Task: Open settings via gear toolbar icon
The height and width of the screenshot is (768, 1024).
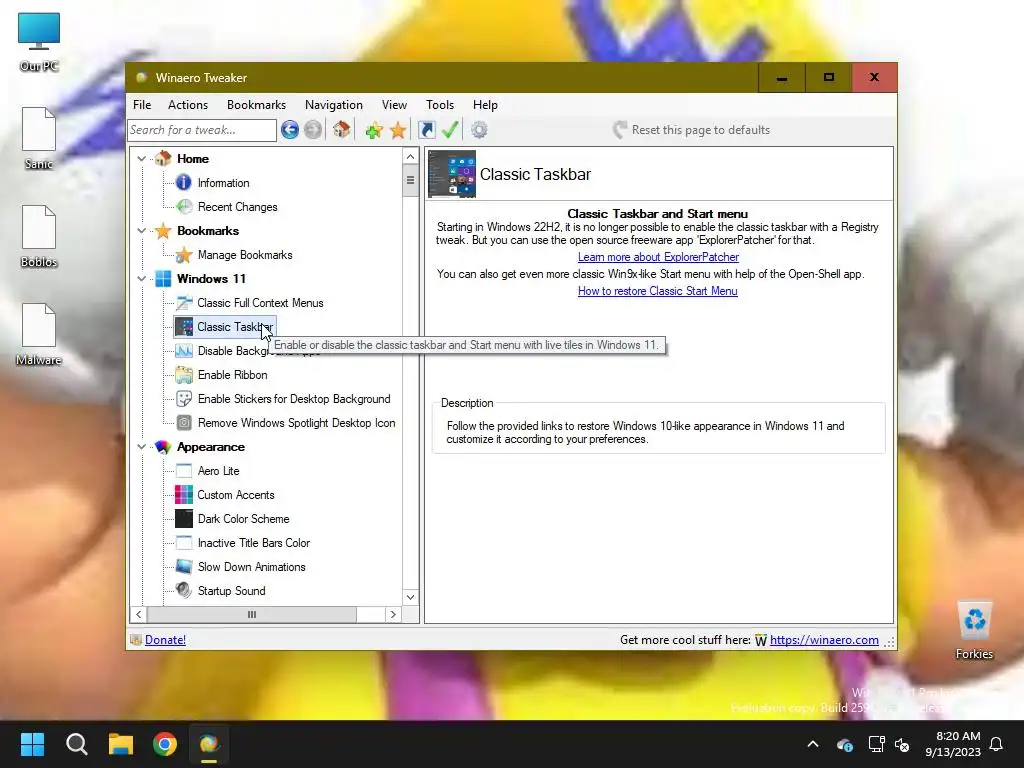Action: coord(479,130)
